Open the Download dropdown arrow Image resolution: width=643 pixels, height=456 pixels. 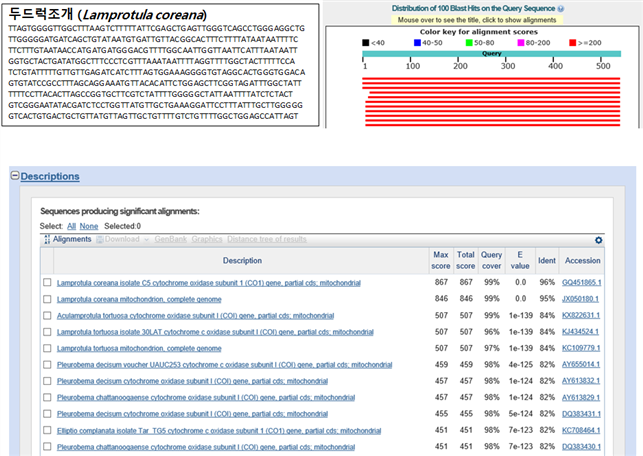[x=146, y=239]
